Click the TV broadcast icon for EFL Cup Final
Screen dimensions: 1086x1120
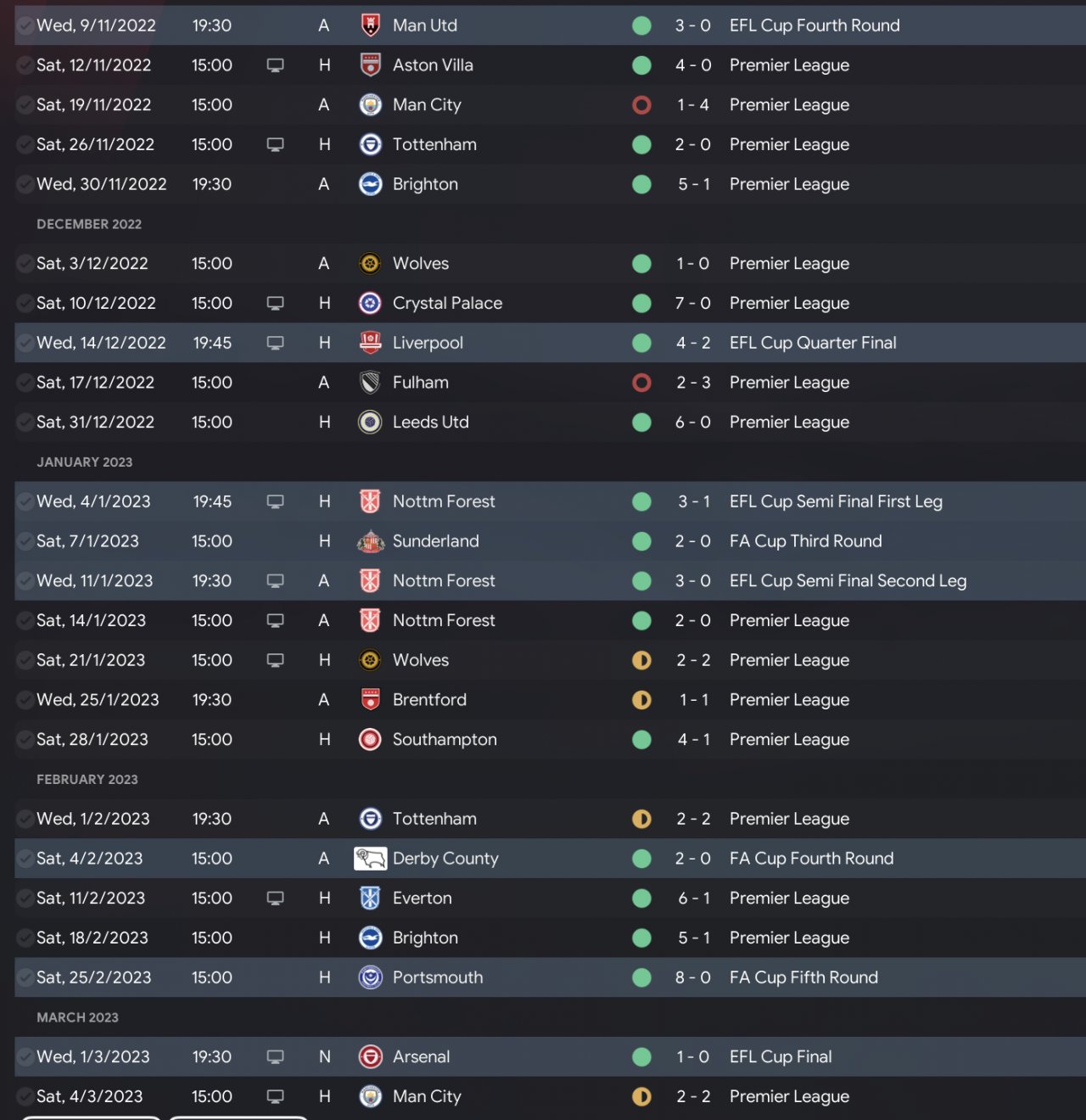pos(275,1057)
